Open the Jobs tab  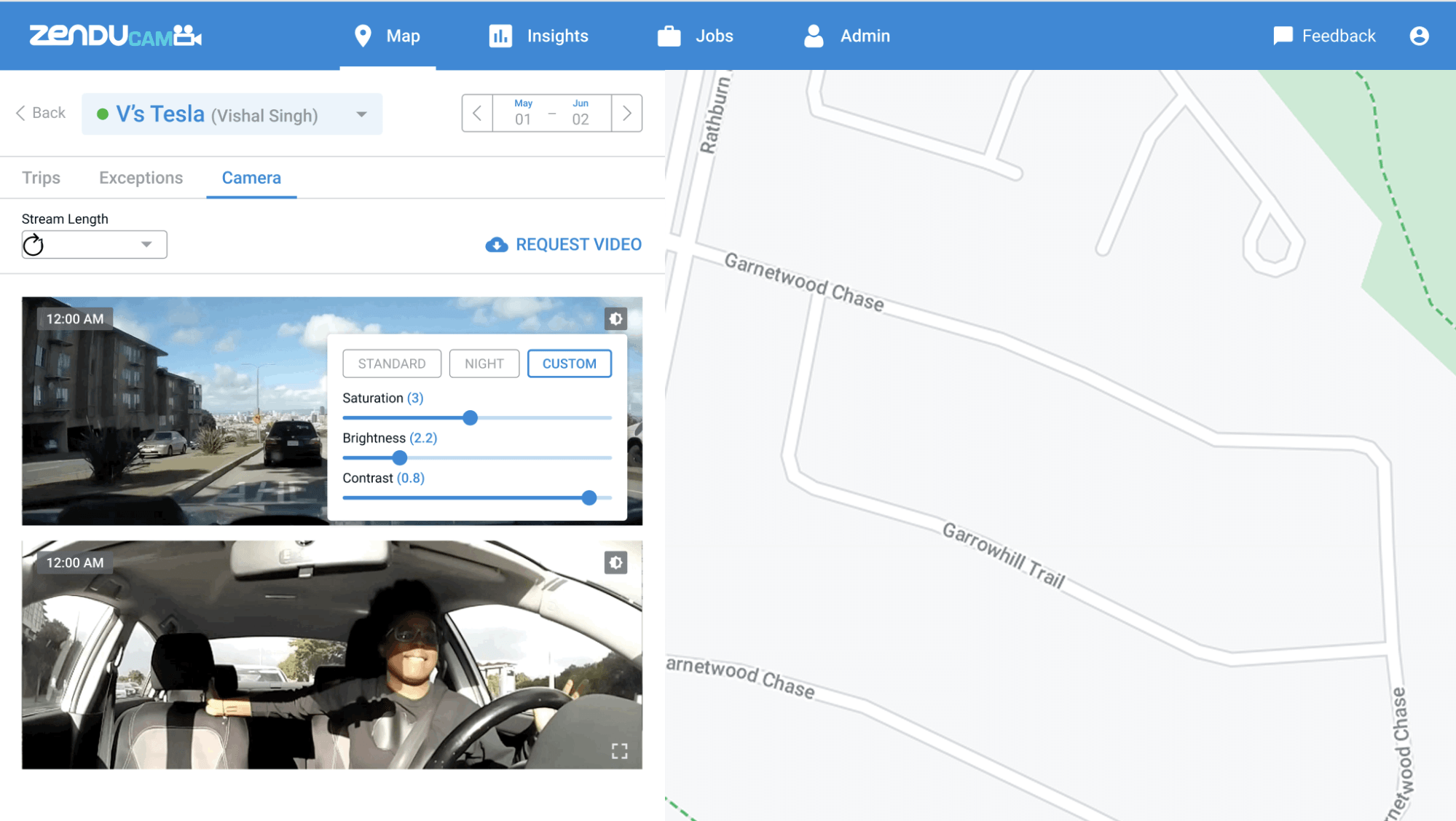696,36
